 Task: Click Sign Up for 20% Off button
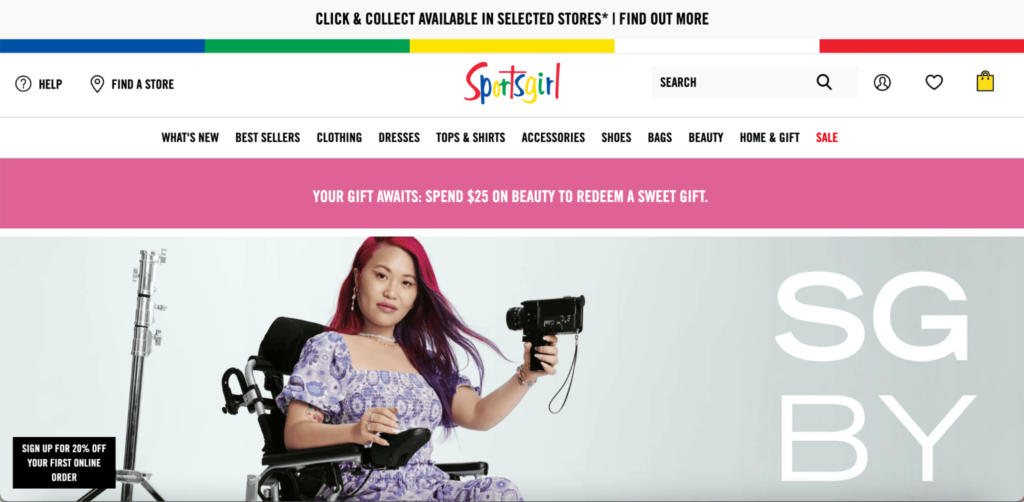pos(64,463)
